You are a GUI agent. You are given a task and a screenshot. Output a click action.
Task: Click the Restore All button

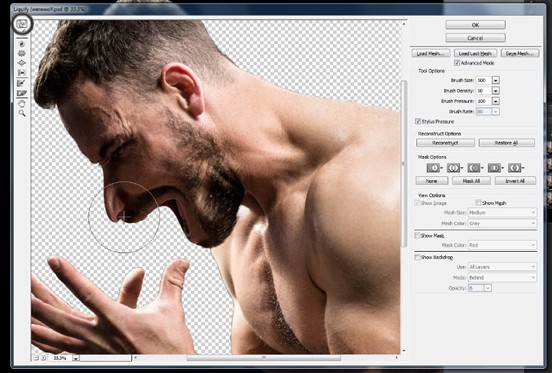click(507, 143)
